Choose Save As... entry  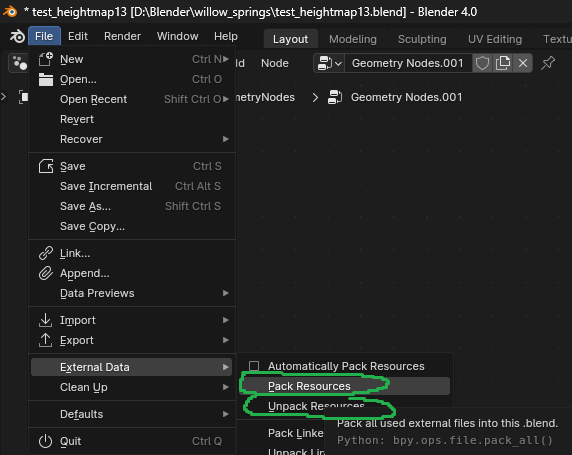pos(132,207)
